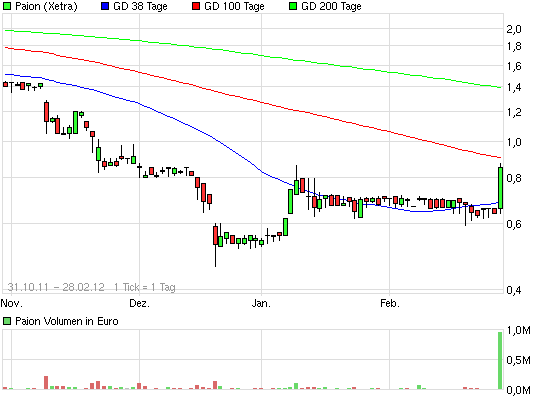Click the 0,6 price axis value
The height and width of the screenshot is (398, 545).
coord(514,224)
